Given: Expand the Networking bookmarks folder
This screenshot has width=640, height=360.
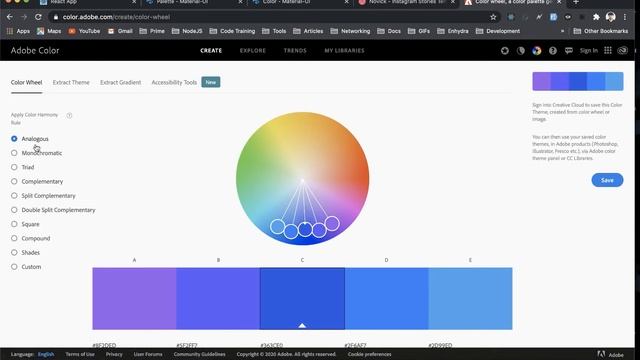Looking at the screenshot, I should 350,31.
